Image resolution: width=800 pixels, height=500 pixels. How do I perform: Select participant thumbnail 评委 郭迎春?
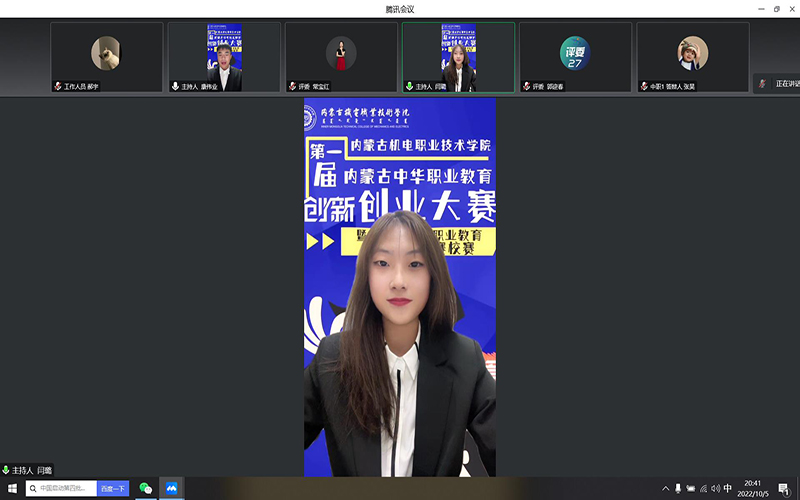tap(575, 58)
